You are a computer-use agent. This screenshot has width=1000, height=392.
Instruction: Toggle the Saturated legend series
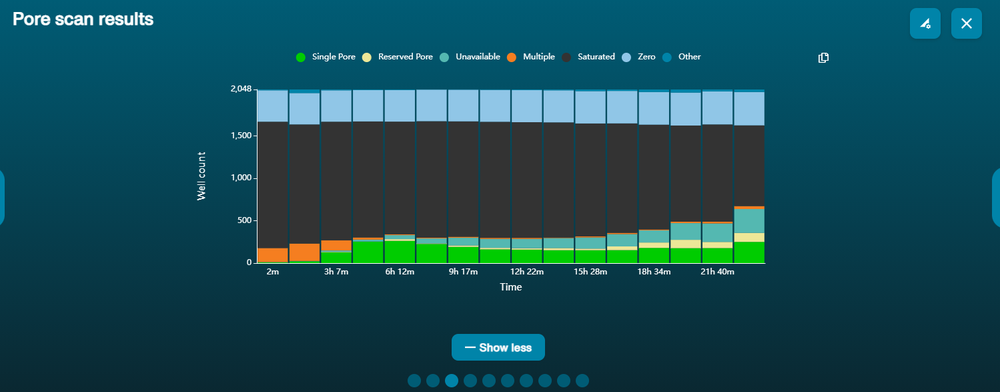click(588, 57)
